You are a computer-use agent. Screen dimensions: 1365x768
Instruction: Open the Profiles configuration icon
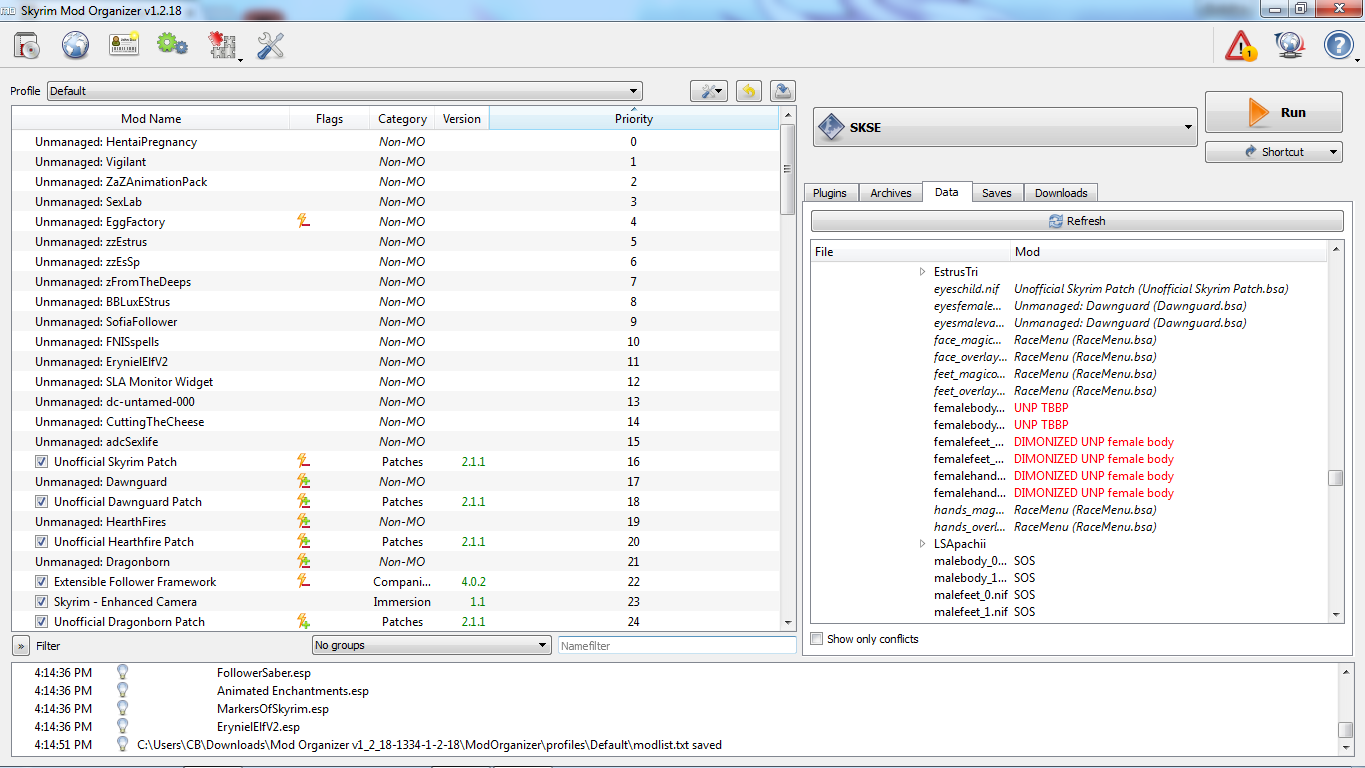pos(124,45)
